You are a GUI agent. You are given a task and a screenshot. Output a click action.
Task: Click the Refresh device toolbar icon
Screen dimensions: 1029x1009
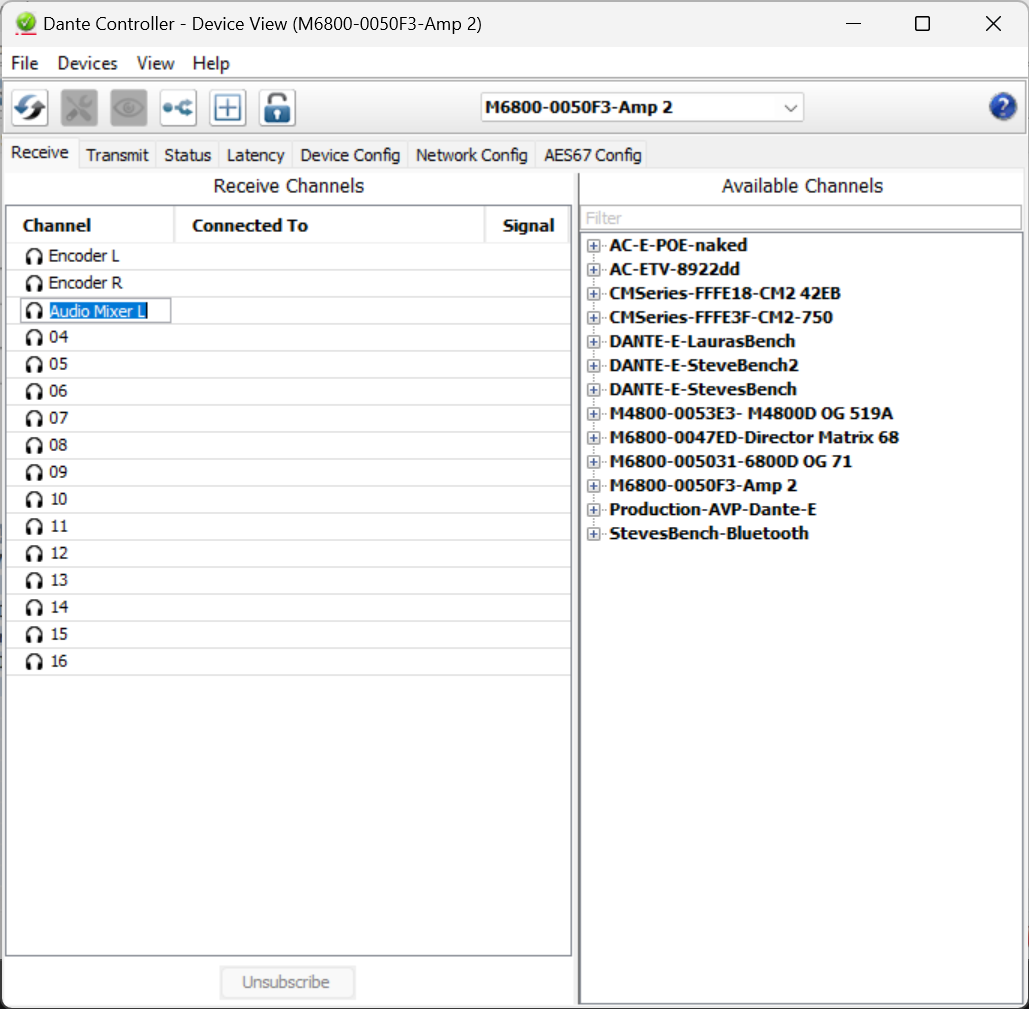pos(30,108)
